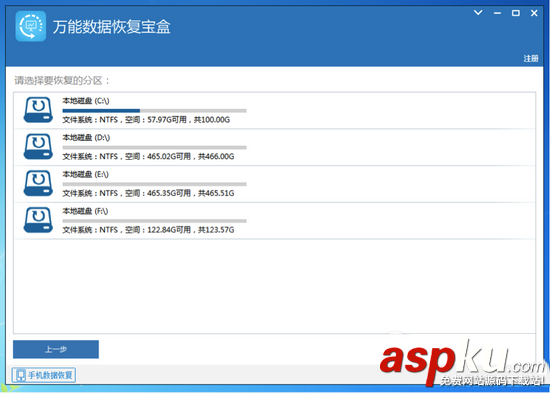Select text 122.84G可用，共123.57G

pyautogui.click(x=191, y=230)
